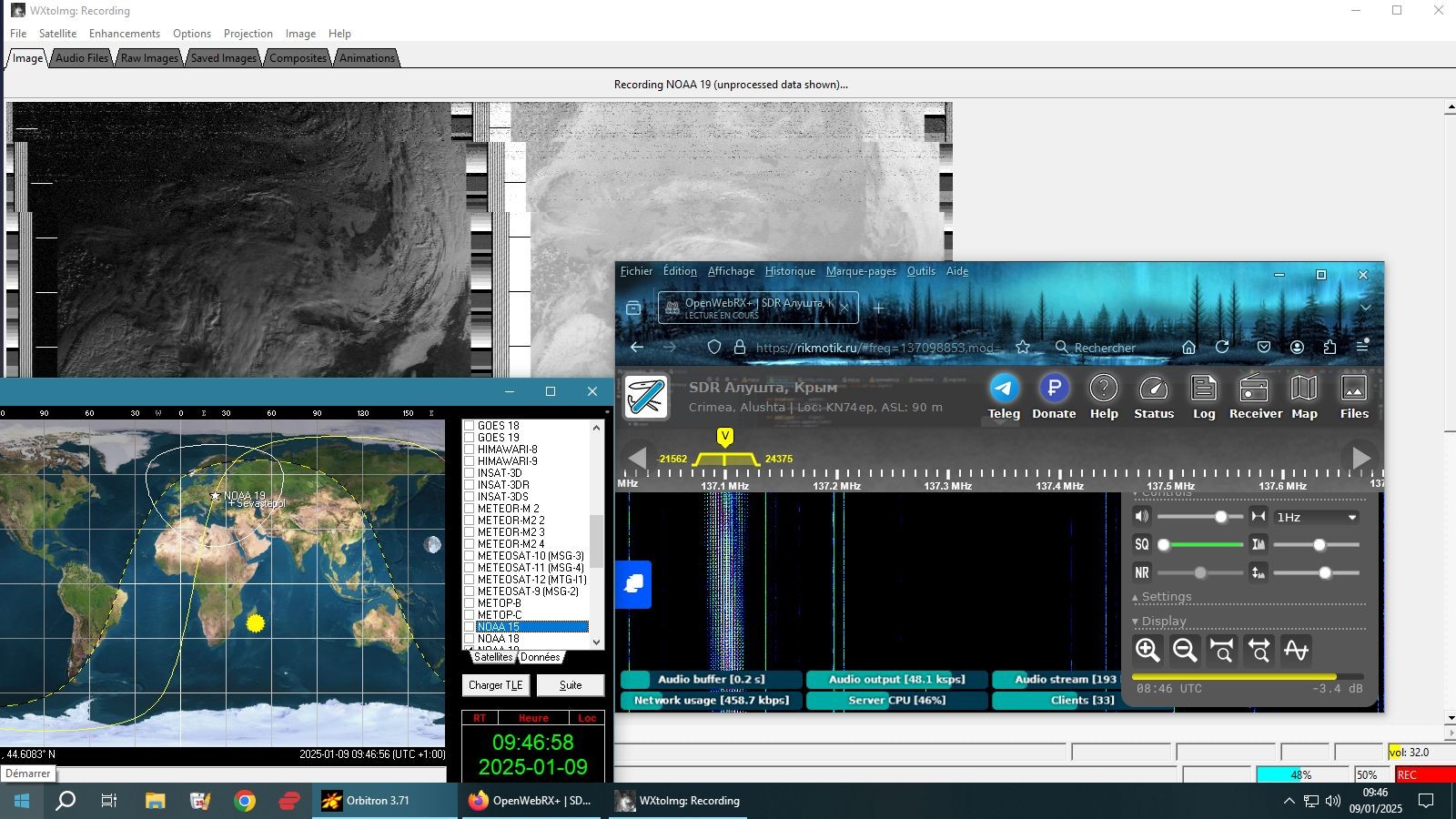Shift the frequency scale right with arrow

[1361, 457]
